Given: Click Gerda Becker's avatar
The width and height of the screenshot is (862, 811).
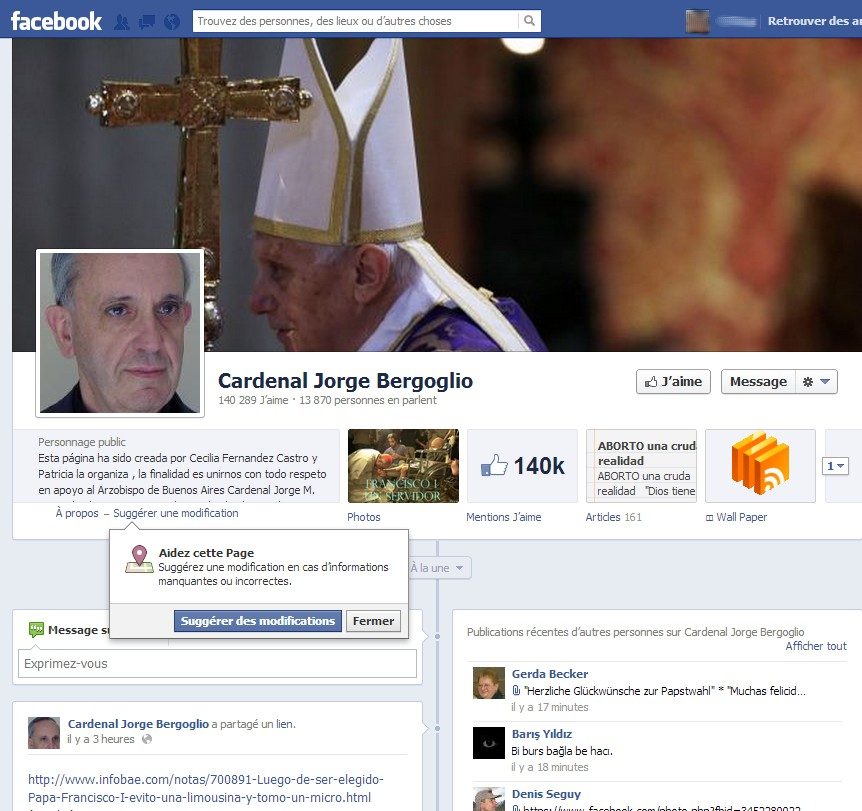Looking at the screenshot, I should (489, 683).
